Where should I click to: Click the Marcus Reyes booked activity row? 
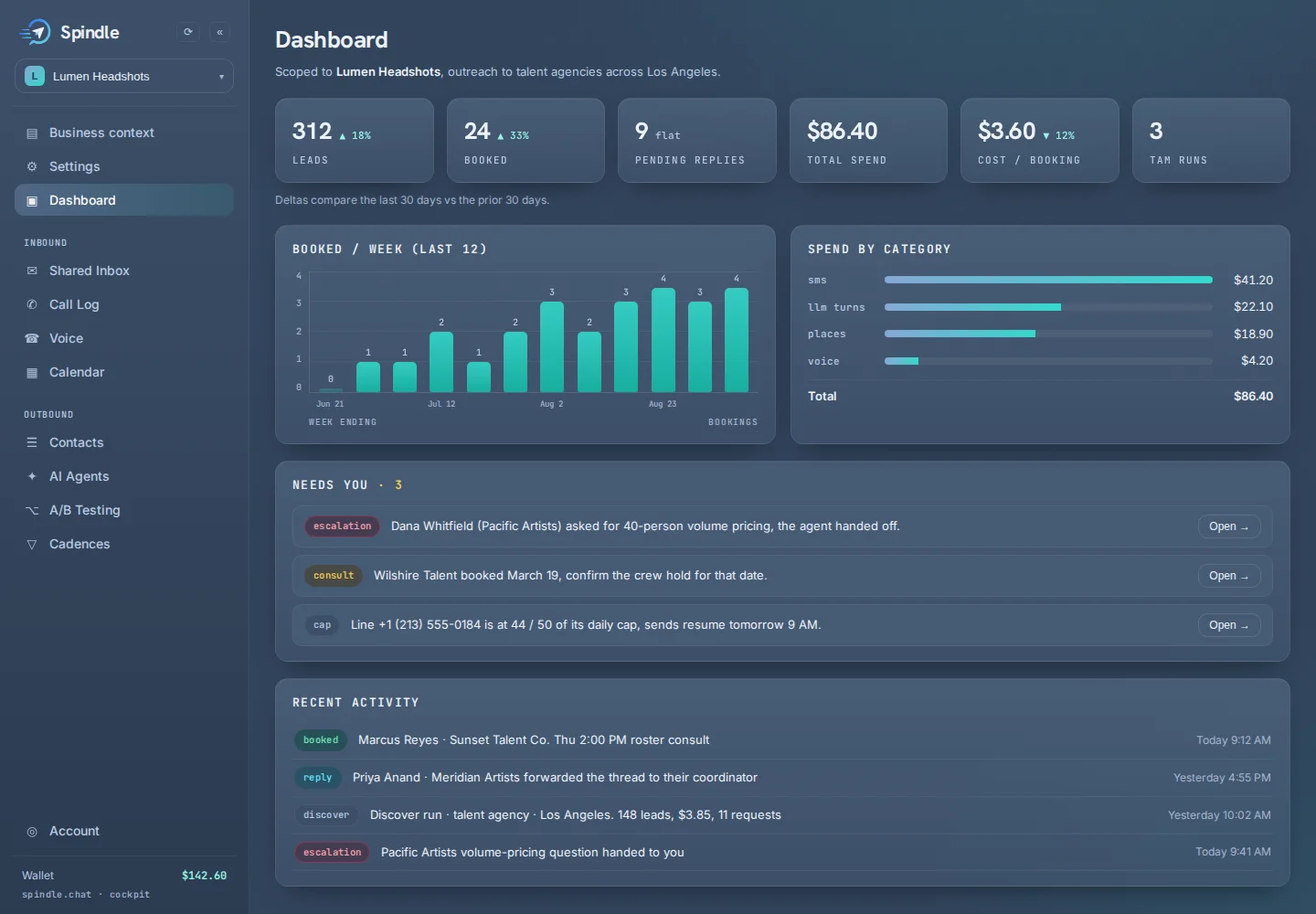782,740
